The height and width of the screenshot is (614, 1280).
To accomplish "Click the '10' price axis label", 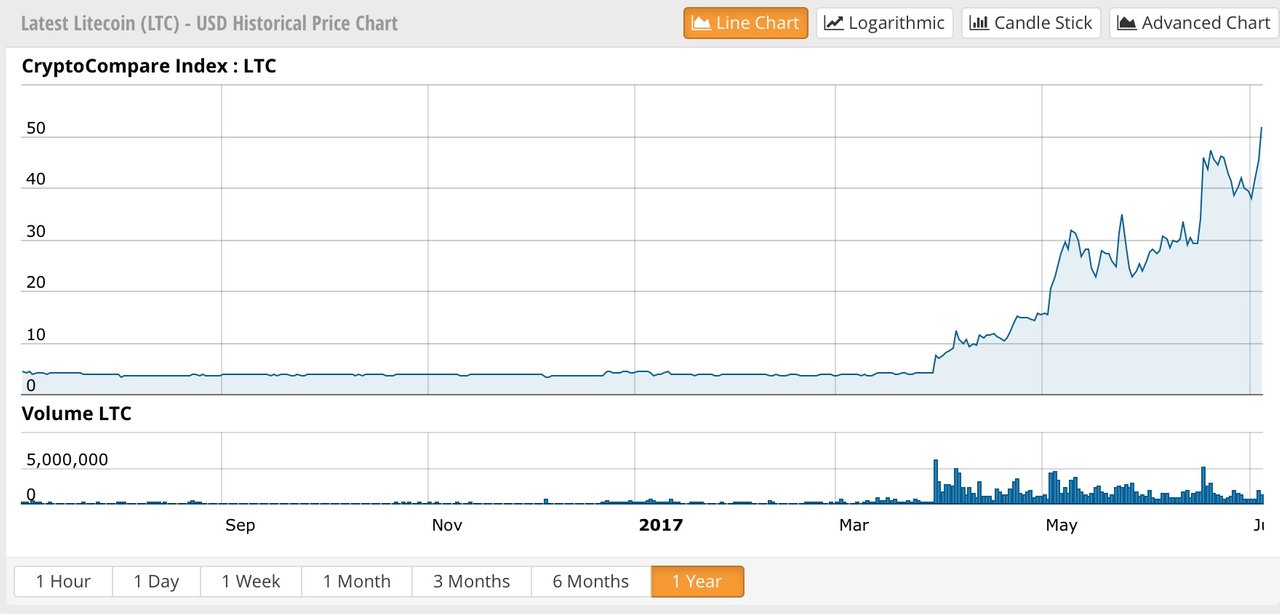I will 36,334.
